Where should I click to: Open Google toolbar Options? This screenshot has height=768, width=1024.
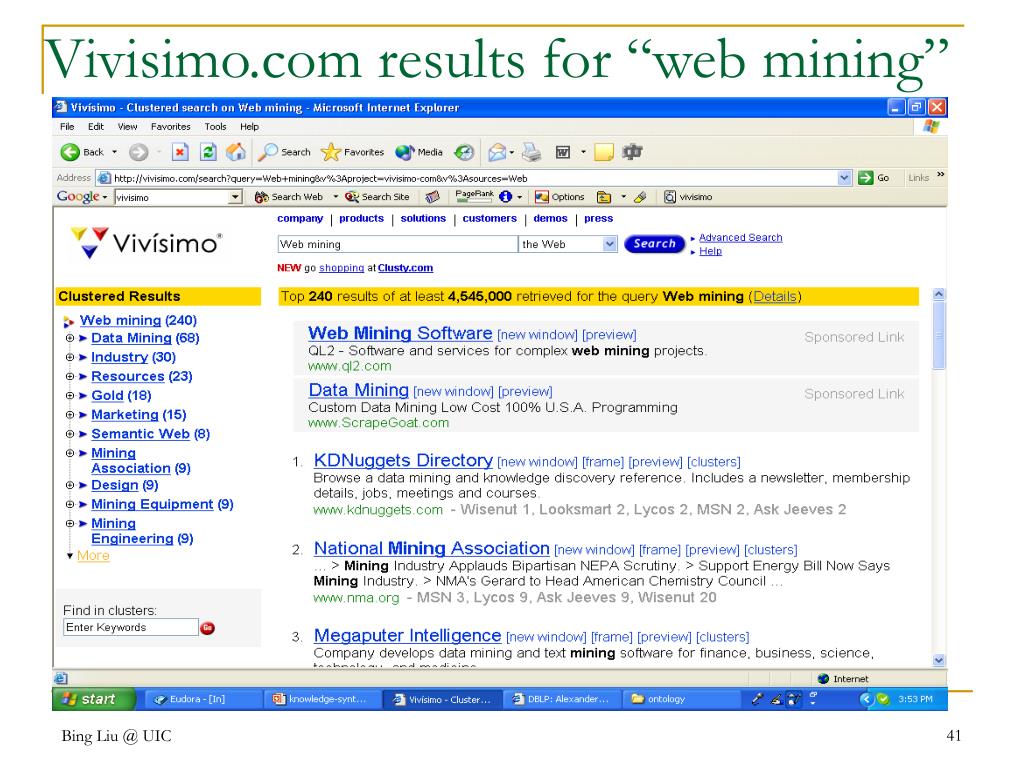click(559, 197)
